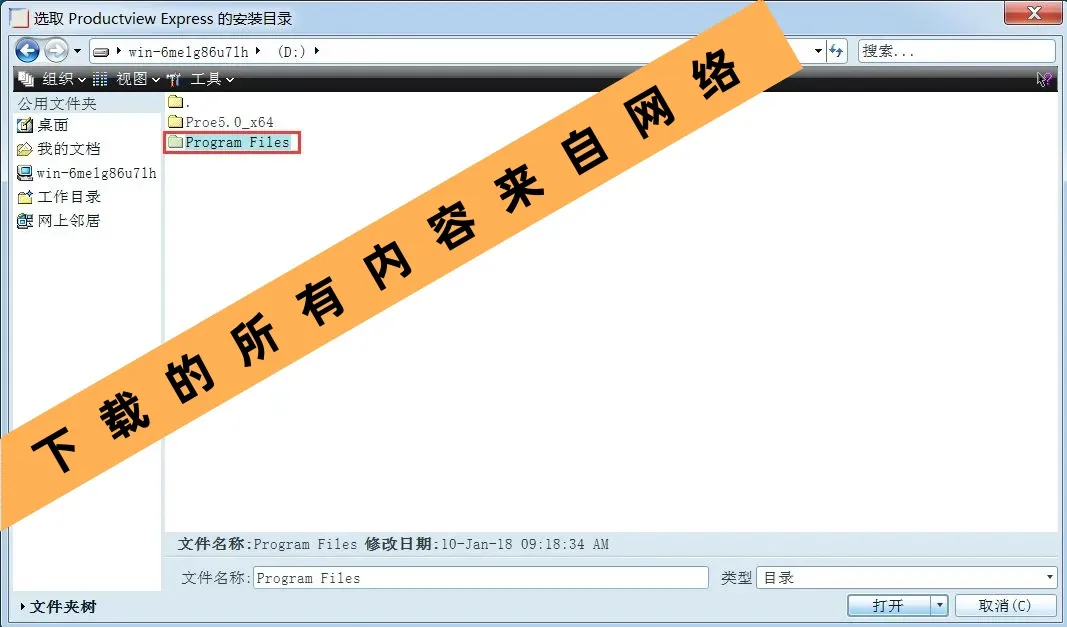Click the drive icon in the address bar
The height and width of the screenshot is (628, 1067).
[101, 52]
